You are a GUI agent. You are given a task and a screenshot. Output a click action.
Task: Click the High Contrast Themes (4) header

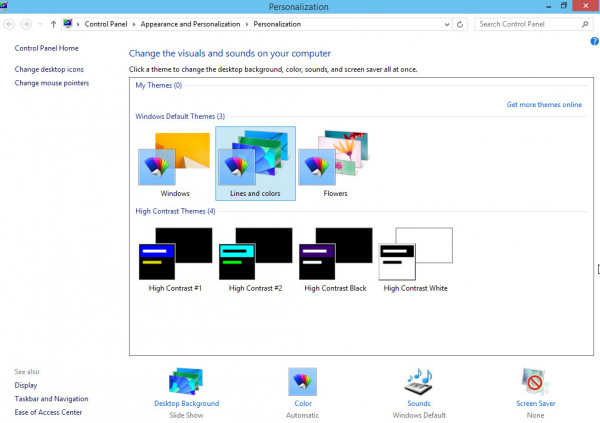click(175, 211)
